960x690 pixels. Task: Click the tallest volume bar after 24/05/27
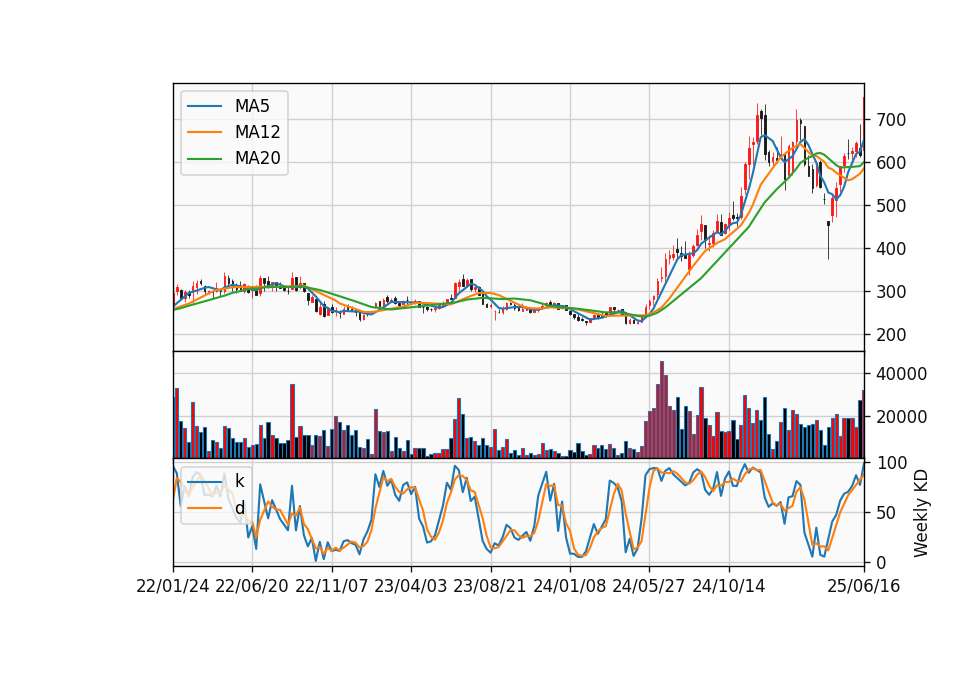(662, 410)
